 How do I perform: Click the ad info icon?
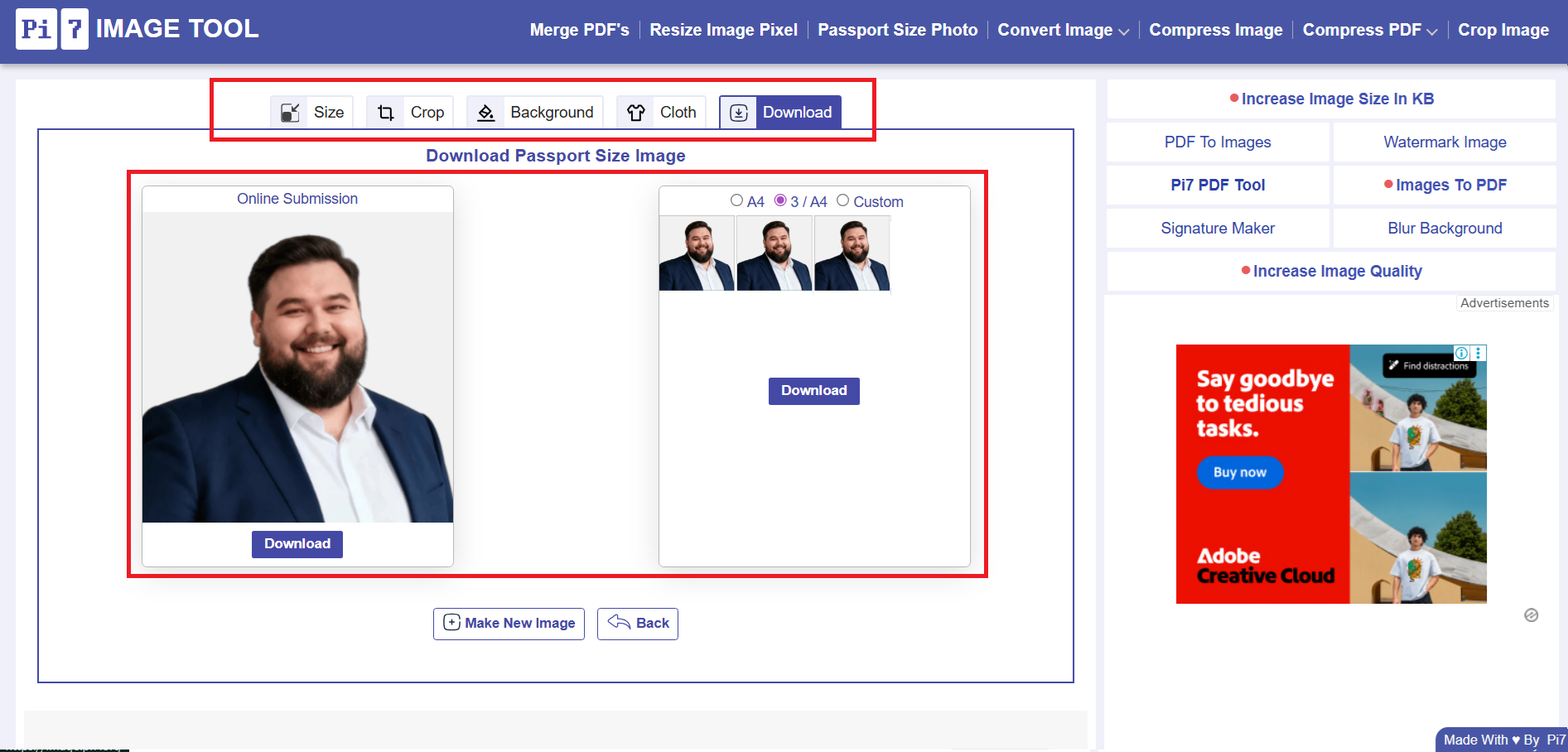tap(1461, 353)
